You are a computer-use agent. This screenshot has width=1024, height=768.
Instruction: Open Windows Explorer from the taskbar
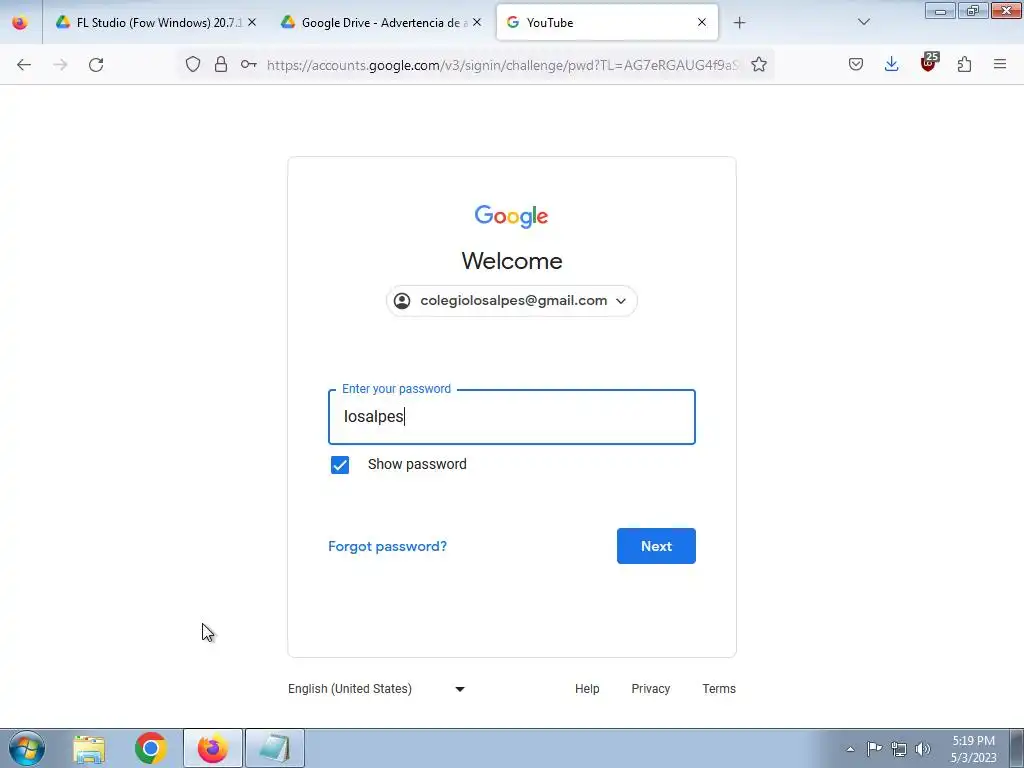tap(89, 749)
